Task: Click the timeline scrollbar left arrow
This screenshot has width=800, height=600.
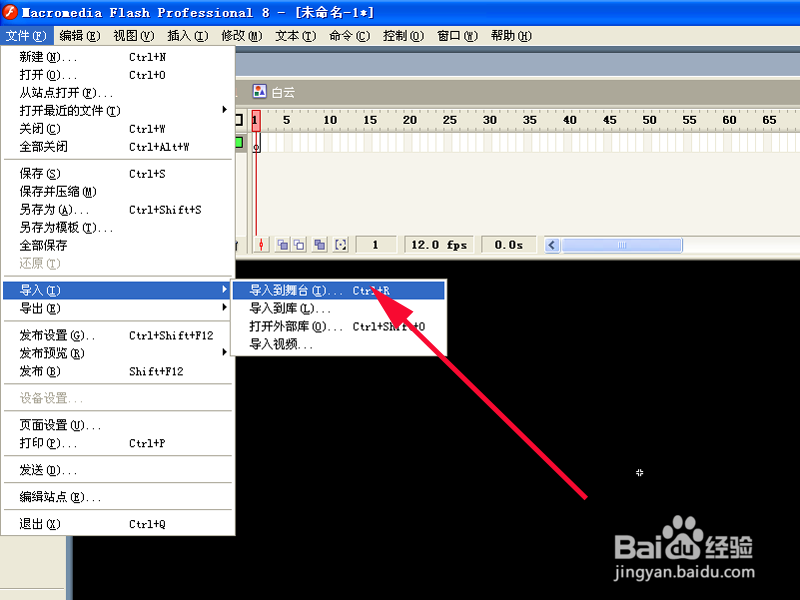Action: click(x=552, y=245)
